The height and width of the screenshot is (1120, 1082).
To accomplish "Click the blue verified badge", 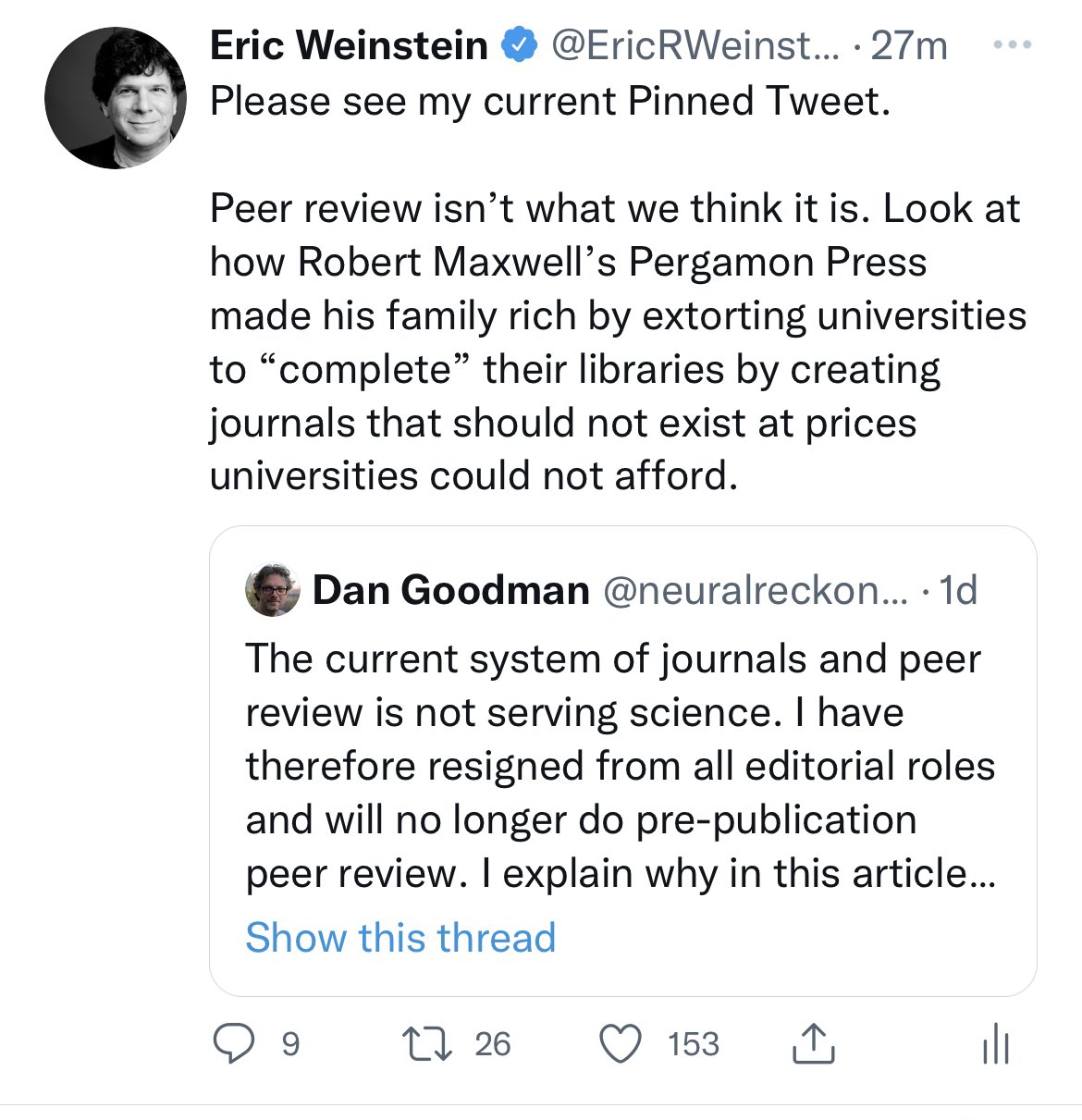I will pyautogui.click(x=519, y=44).
